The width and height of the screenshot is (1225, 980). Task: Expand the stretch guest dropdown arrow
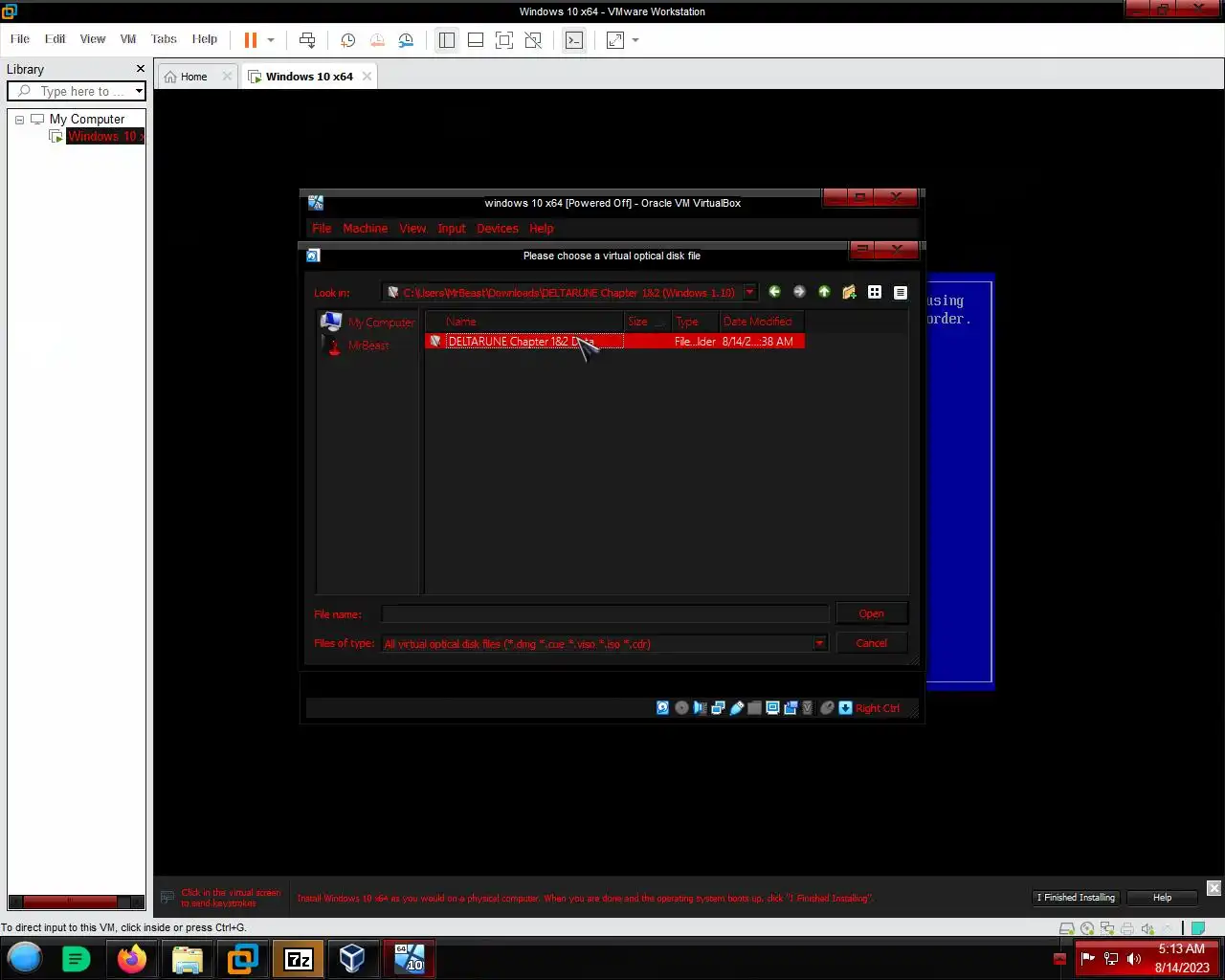[x=635, y=40]
